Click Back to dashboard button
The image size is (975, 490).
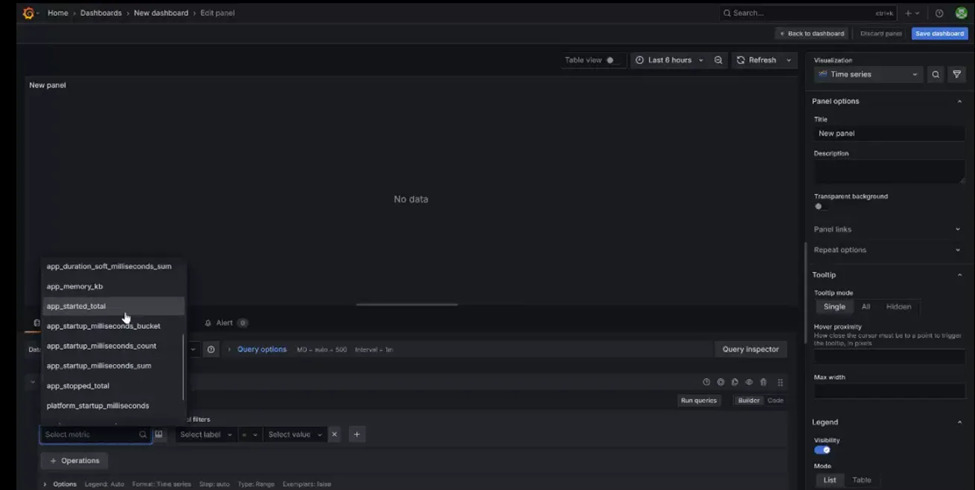click(x=812, y=34)
